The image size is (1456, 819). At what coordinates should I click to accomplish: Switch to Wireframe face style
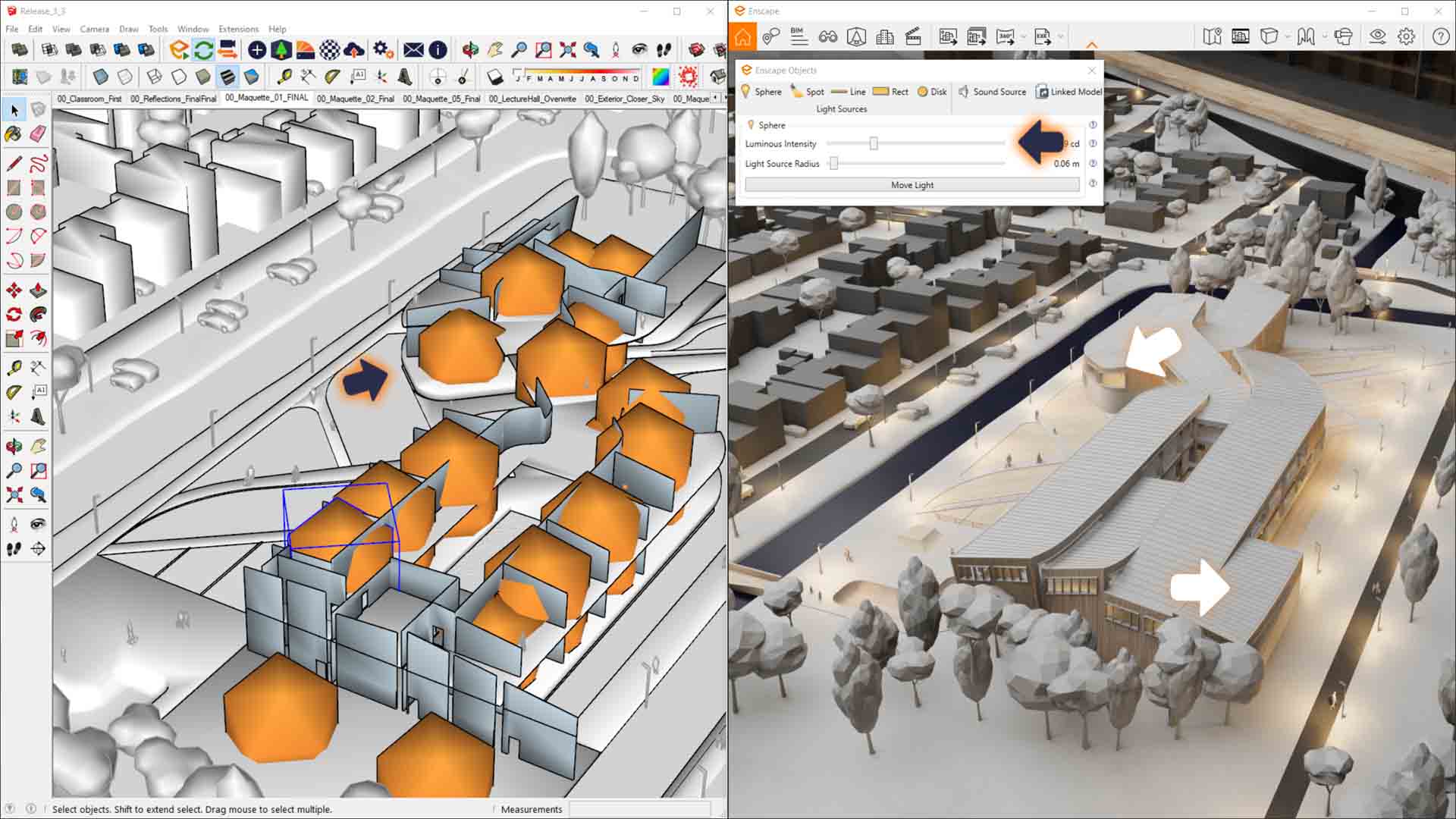[154, 77]
